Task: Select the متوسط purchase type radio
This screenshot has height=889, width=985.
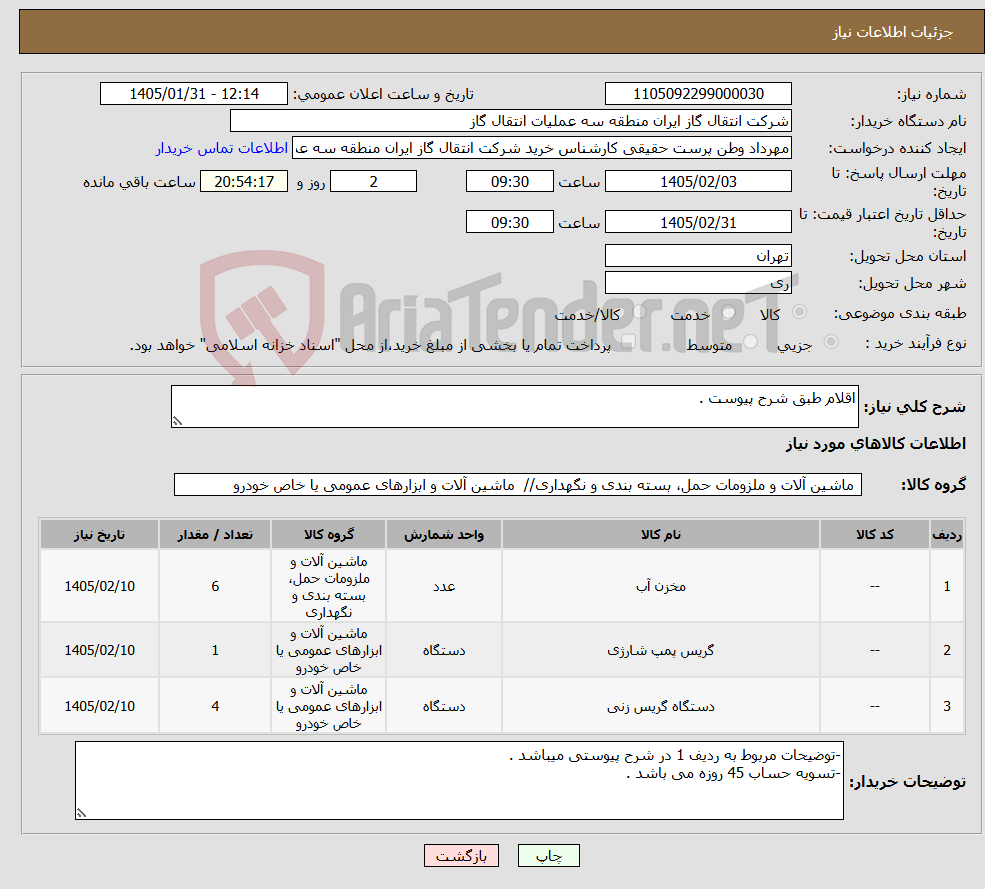Action: [751, 342]
